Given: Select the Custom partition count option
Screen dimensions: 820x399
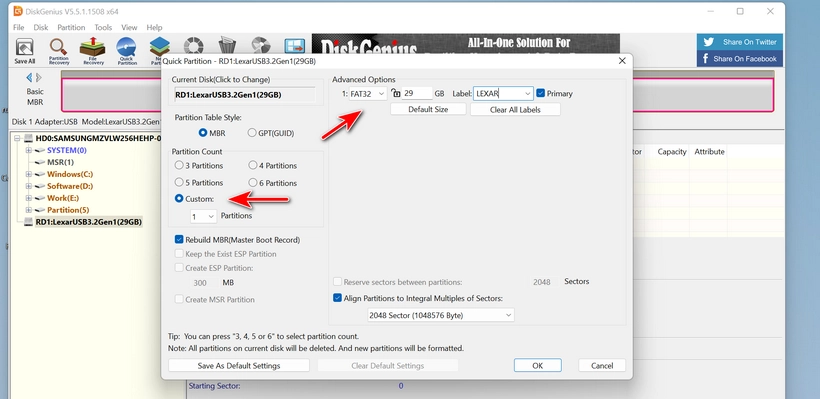Looking at the screenshot, I should tap(179, 199).
